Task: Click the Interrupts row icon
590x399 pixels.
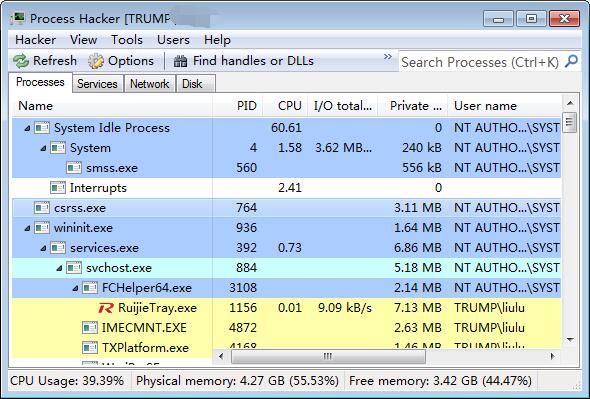Action: click(58, 188)
